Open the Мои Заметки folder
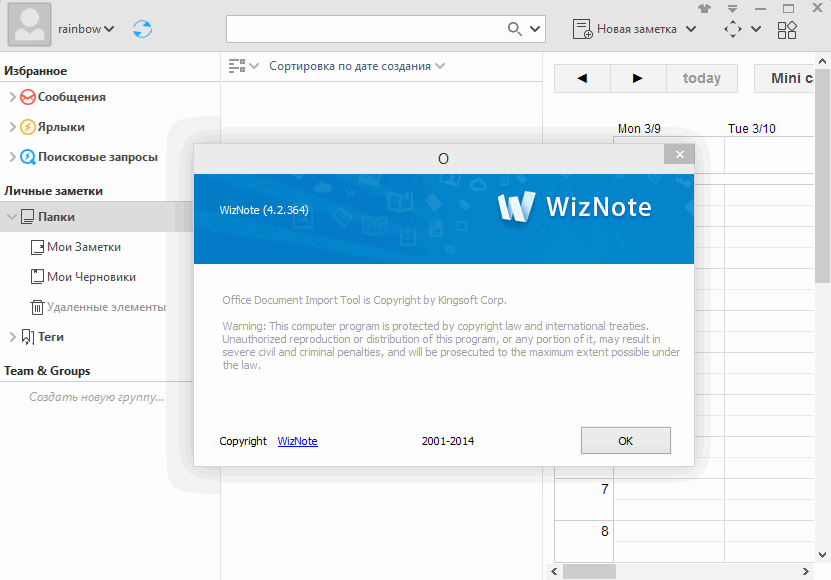Screen dimensions: 831x580 pyautogui.click(x=84, y=247)
